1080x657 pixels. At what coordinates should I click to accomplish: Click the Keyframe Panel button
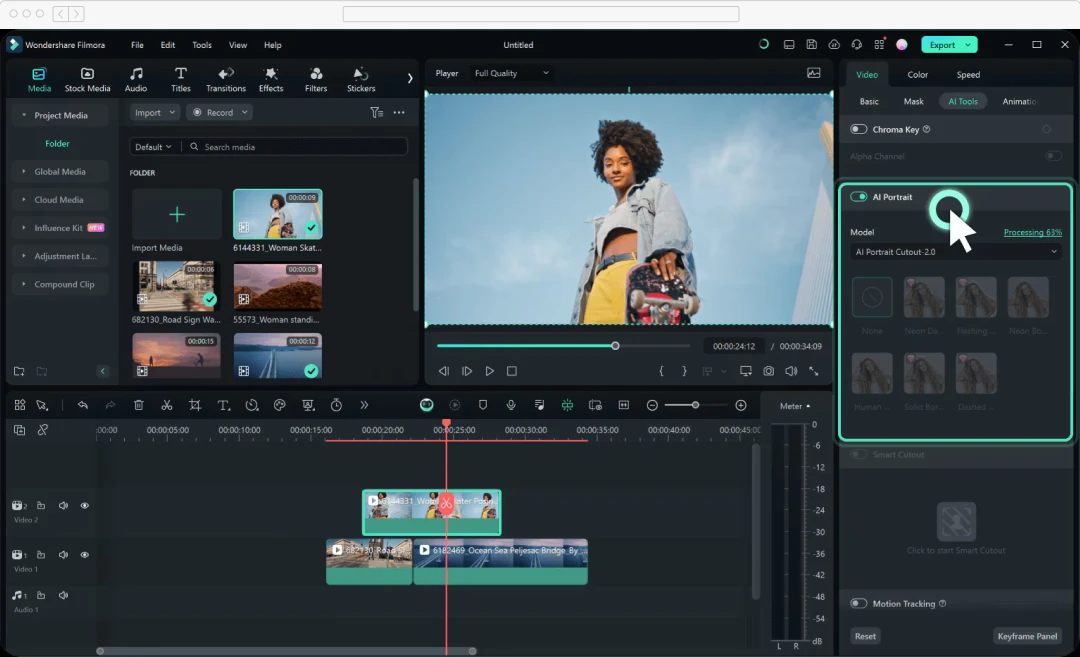pyautogui.click(x=1027, y=636)
